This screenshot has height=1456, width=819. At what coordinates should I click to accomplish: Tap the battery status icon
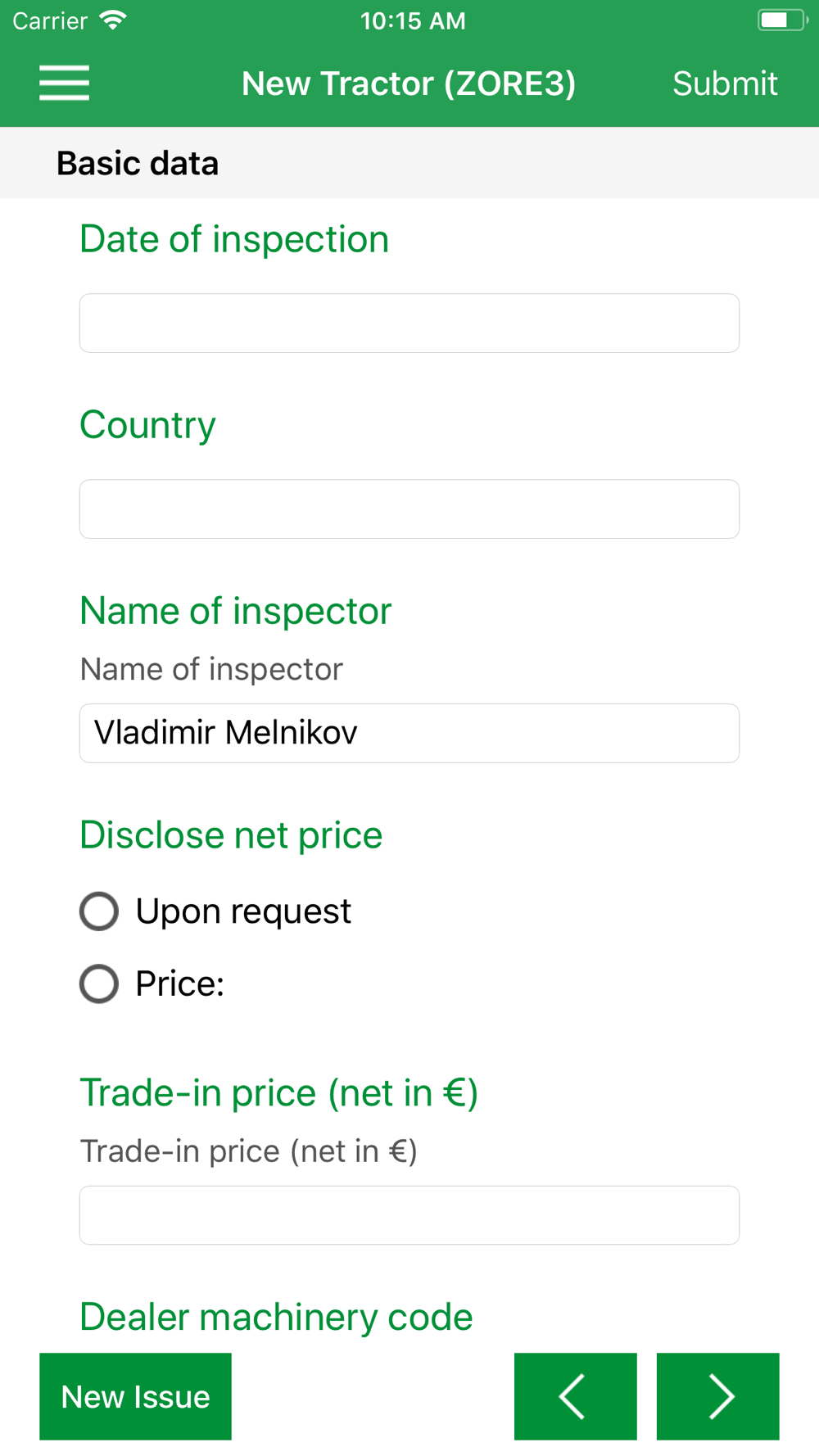click(782, 20)
